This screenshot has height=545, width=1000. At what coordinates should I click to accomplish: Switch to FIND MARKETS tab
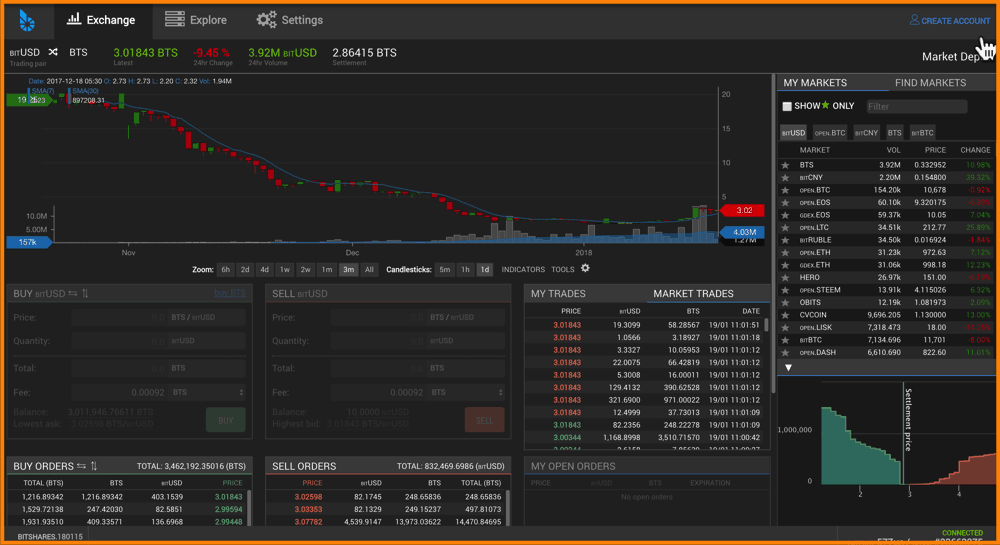[930, 83]
